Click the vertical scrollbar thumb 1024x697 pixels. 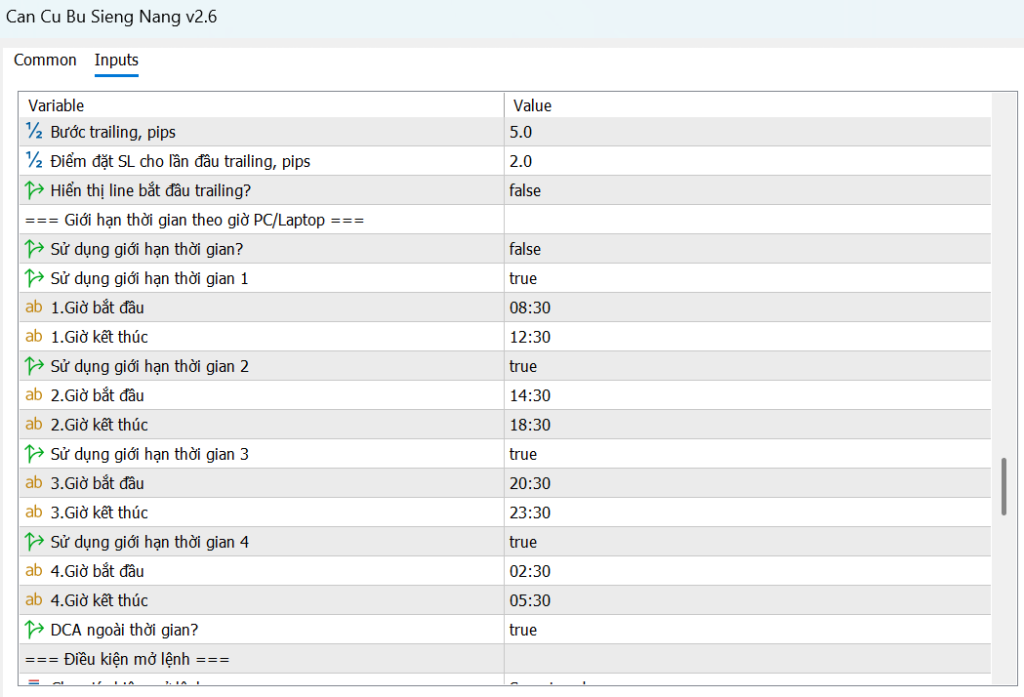(x=1003, y=487)
